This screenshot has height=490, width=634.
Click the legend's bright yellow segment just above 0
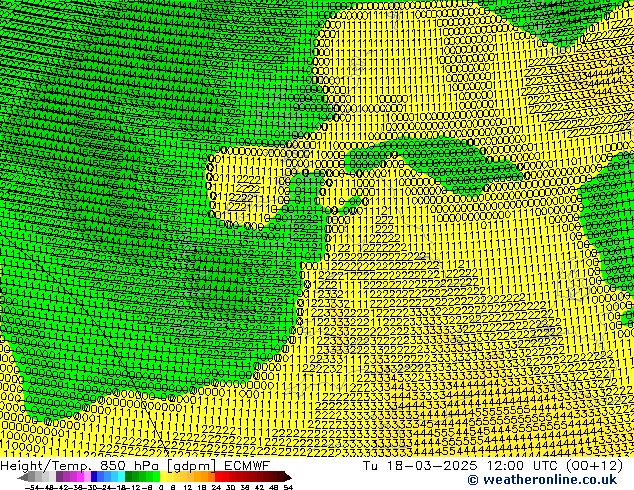click(163, 477)
